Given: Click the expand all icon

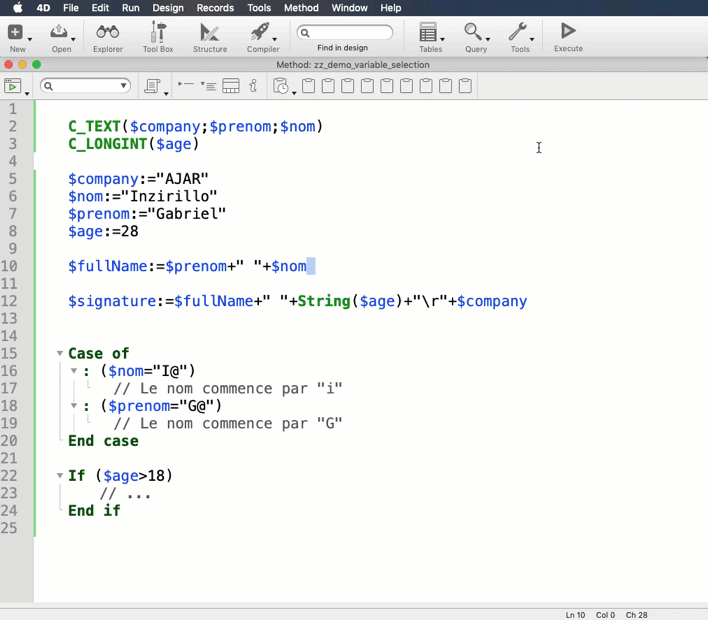Looking at the screenshot, I should (x=208, y=86).
